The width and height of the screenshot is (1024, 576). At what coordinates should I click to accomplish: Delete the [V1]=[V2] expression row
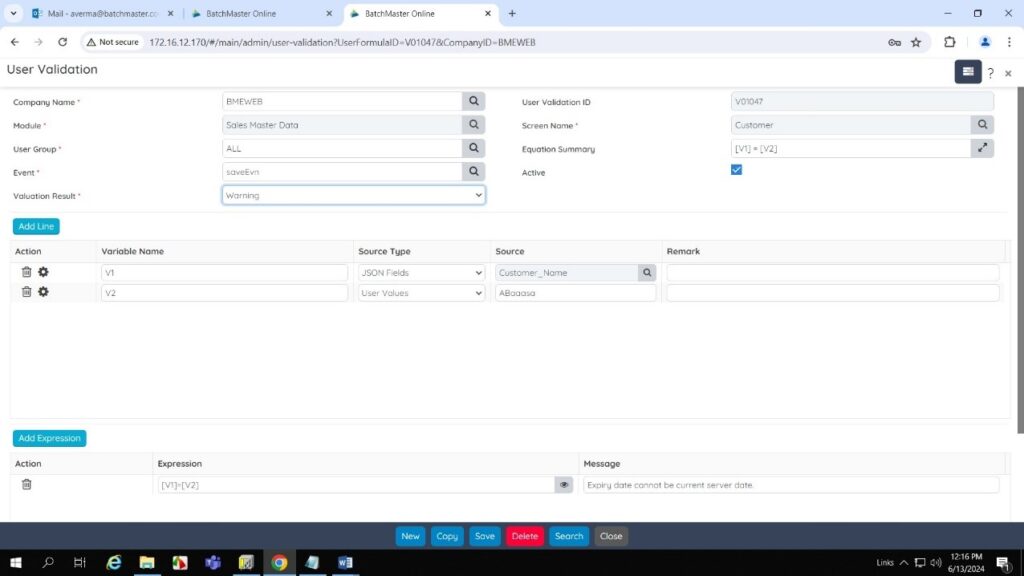click(x=27, y=484)
